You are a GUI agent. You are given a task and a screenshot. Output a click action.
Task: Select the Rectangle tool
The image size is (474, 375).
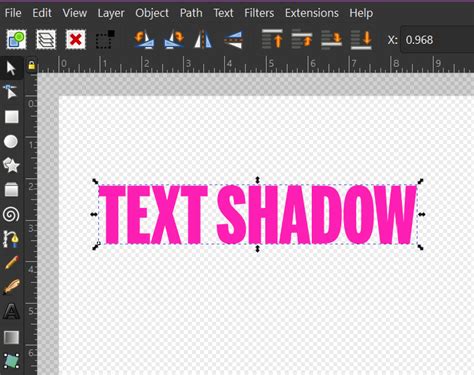point(11,117)
